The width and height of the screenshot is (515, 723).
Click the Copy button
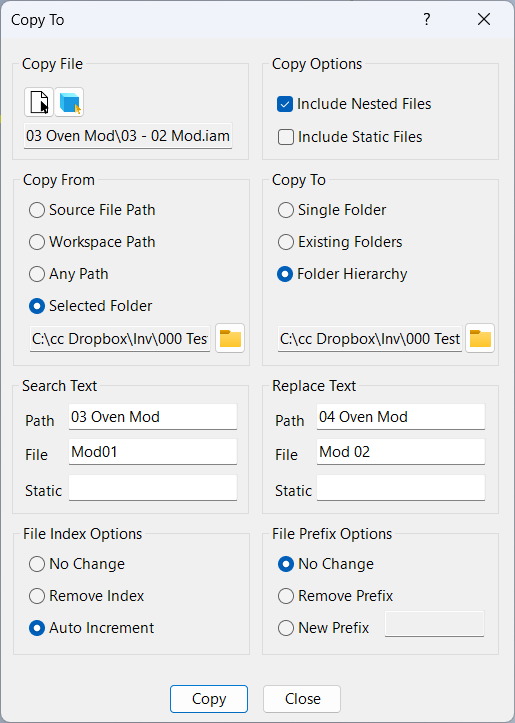[x=209, y=699]
